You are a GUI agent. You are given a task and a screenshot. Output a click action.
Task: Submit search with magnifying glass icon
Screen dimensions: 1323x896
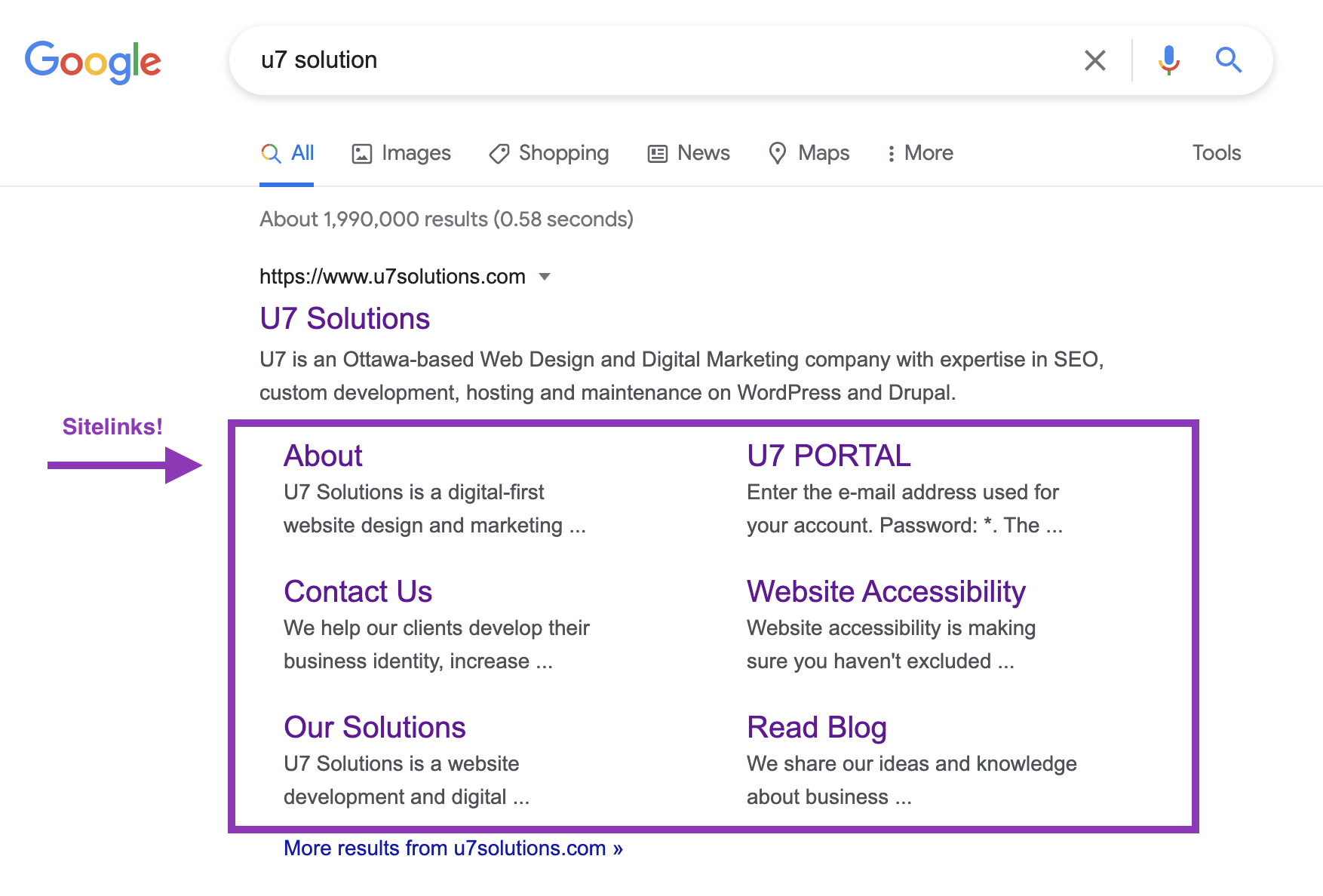click(1229, 60)
